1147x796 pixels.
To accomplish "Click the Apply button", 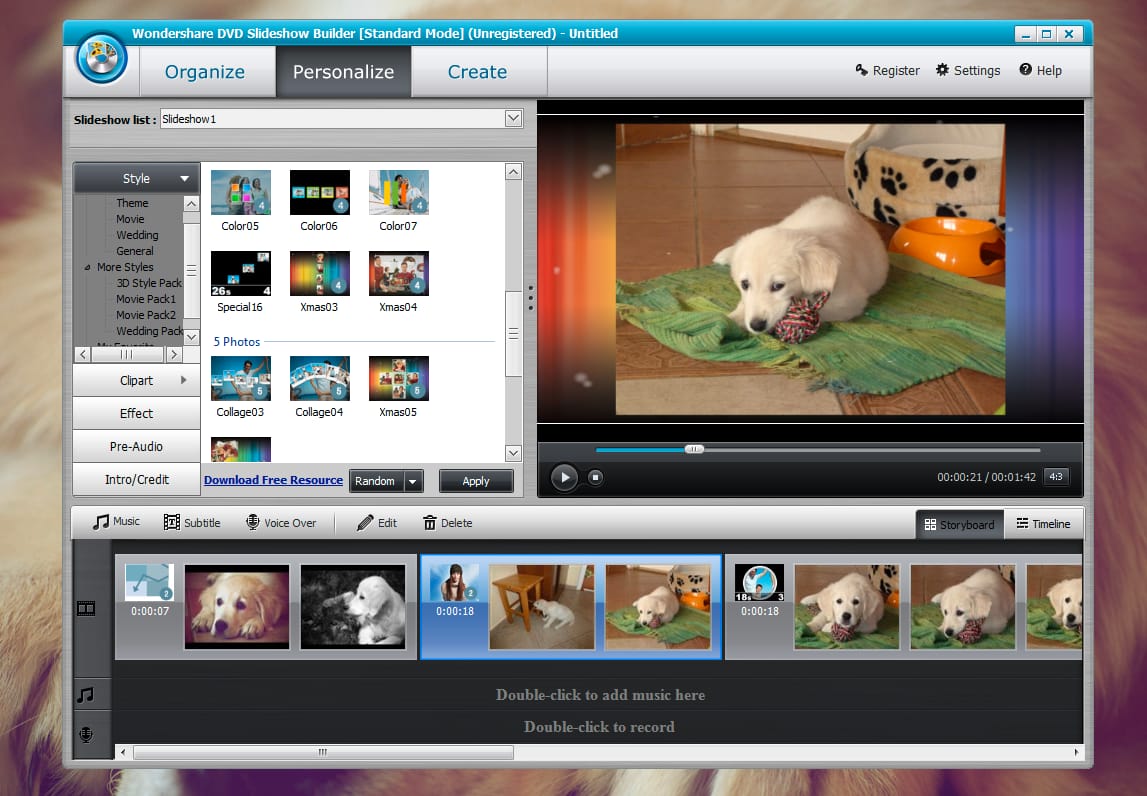I will click(x=475, y=481).
